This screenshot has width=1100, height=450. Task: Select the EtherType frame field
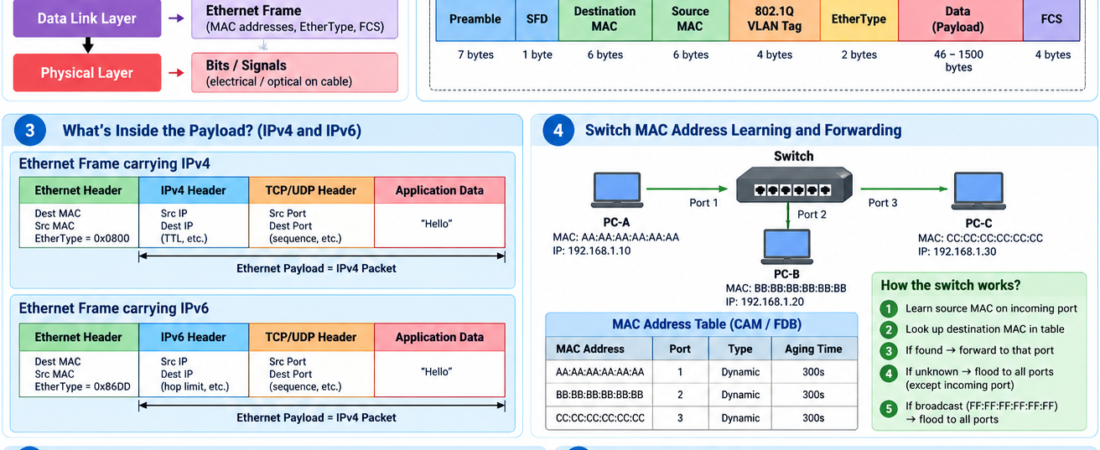pyautogui.click(x=859, y=20)
